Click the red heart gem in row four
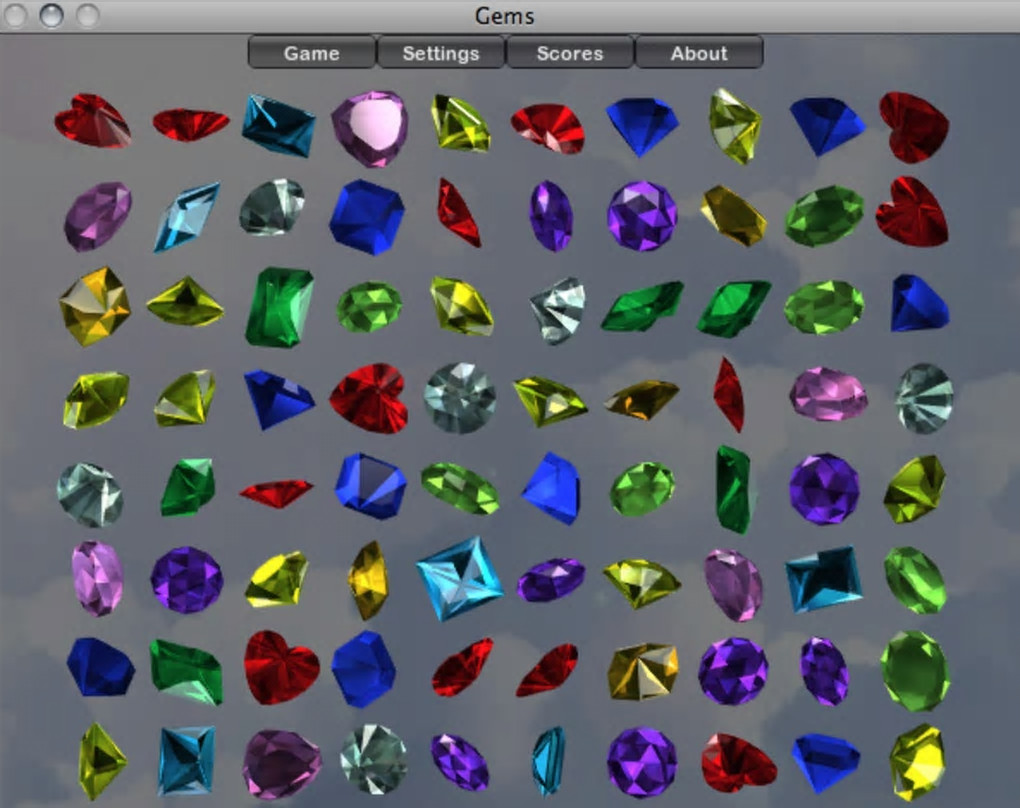Viewport: 1020px width, 808px height. (x=369, y=398)
